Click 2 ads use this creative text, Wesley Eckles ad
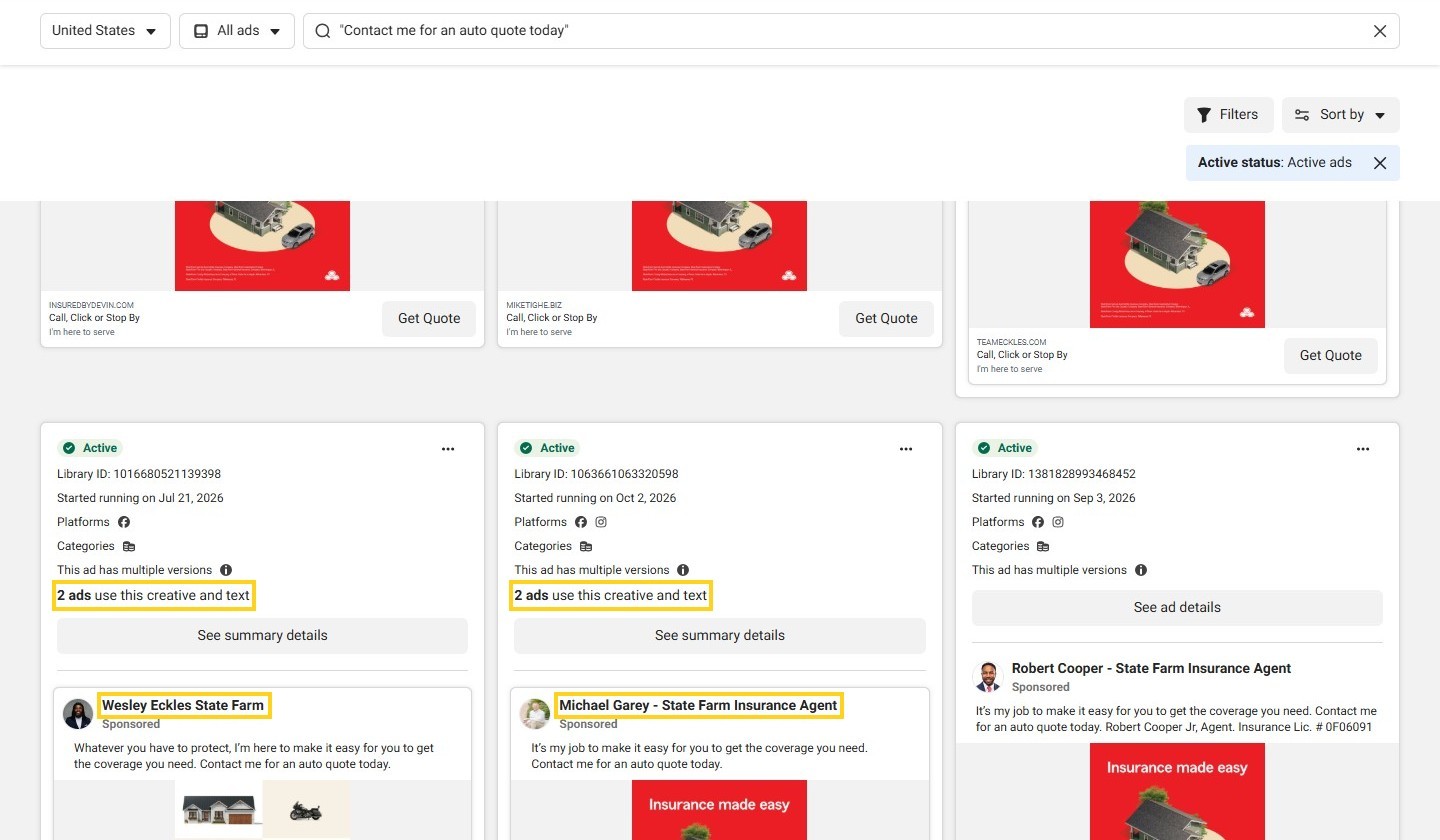1440x840 pixels. (153, 595)
